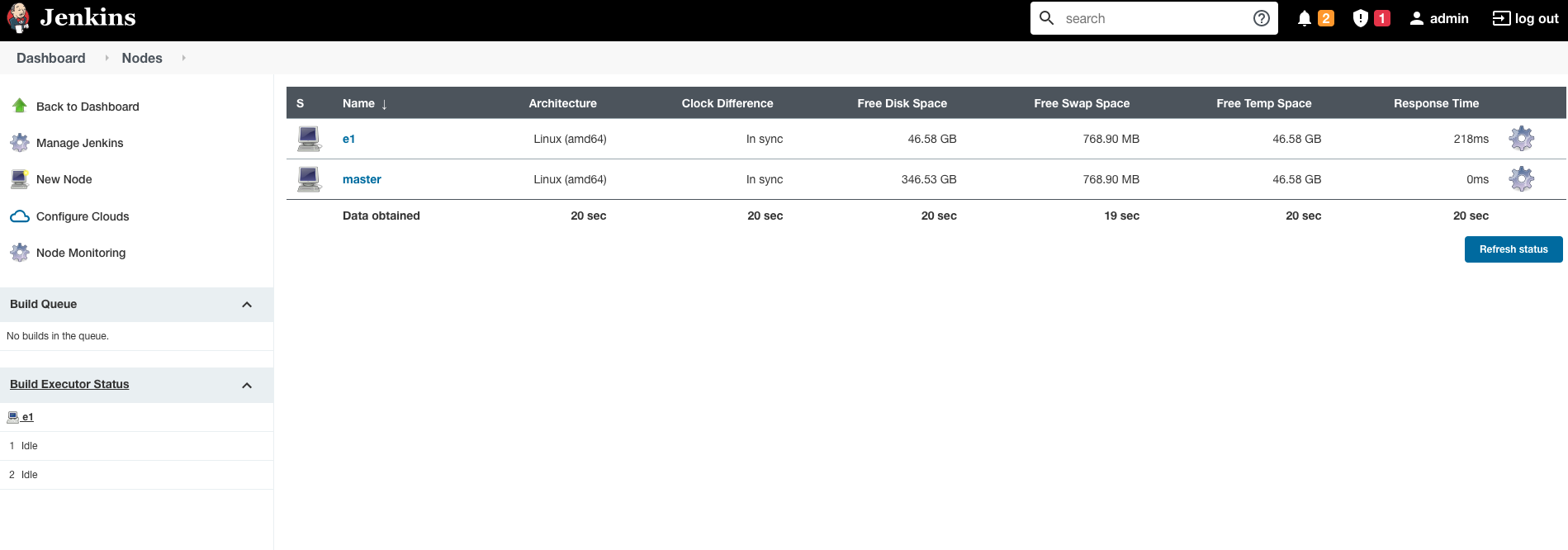This screenshot has height=550, width=1568.
Task: Expand the Dashboard breadcrumb dropdown arrow
Action: (x=107, y=58)
